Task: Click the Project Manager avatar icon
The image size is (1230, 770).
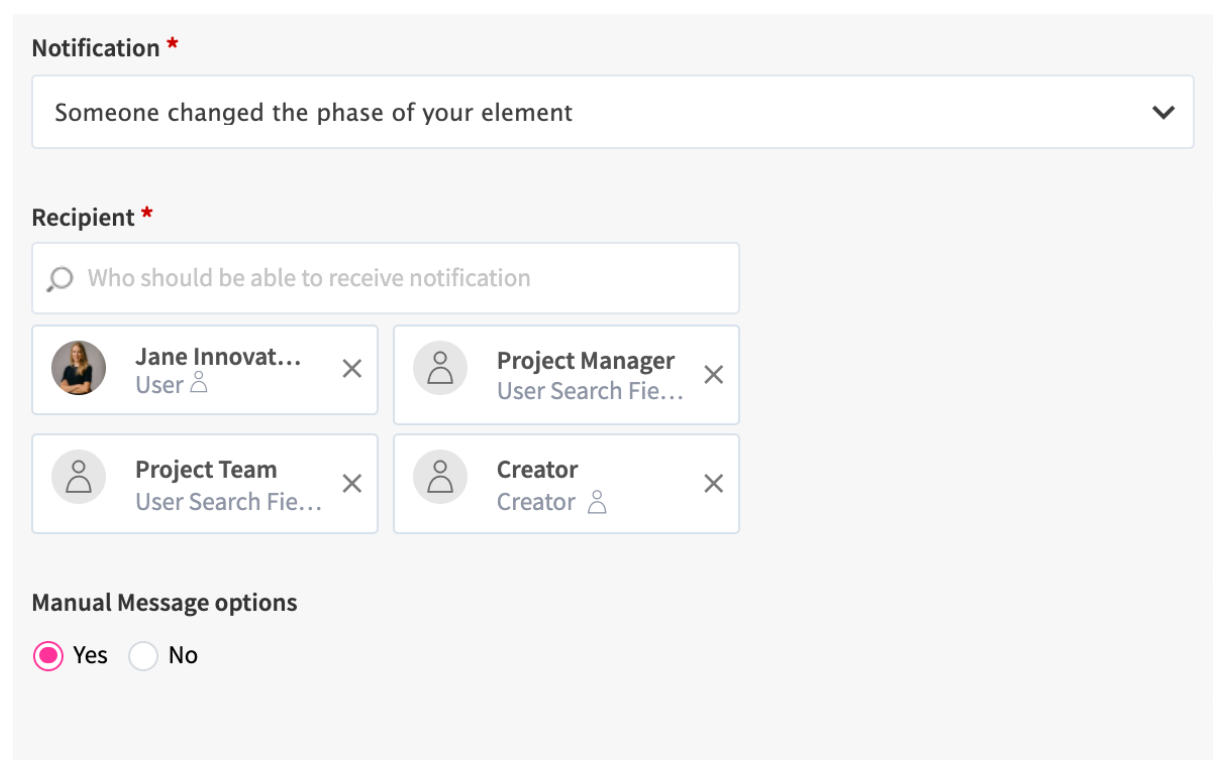Action: 440,368
